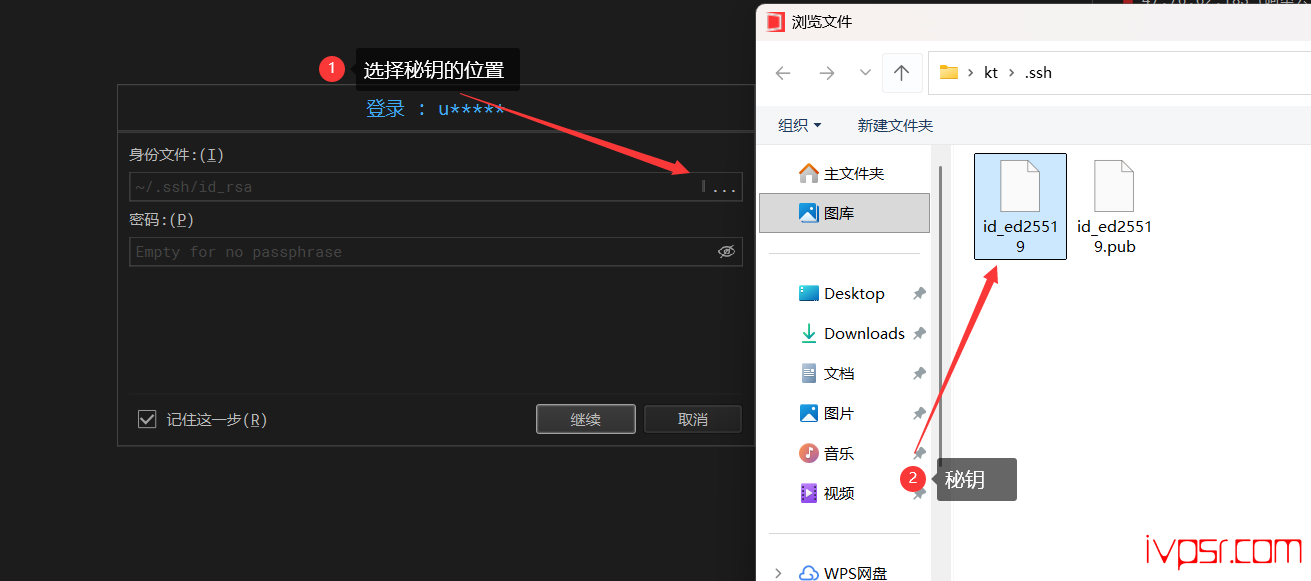1311x581 pixels.
Task: Click the pin icon next to Desktop
Action: (919, 293)
